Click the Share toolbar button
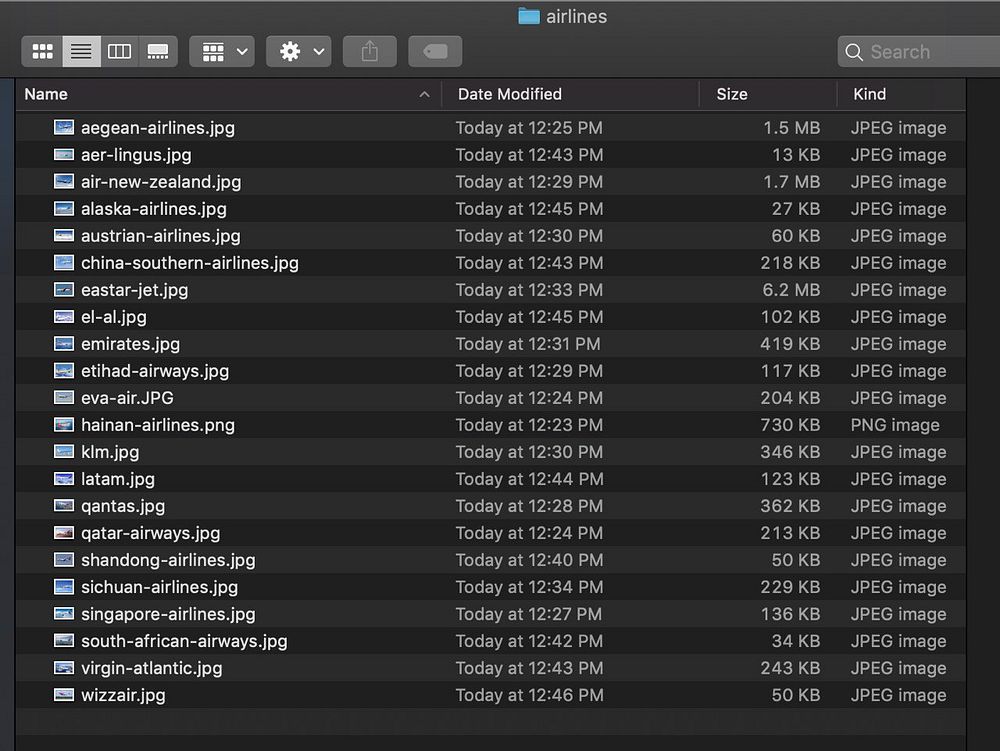Viewport: 1000px width, 751px height. coord(370,52)
